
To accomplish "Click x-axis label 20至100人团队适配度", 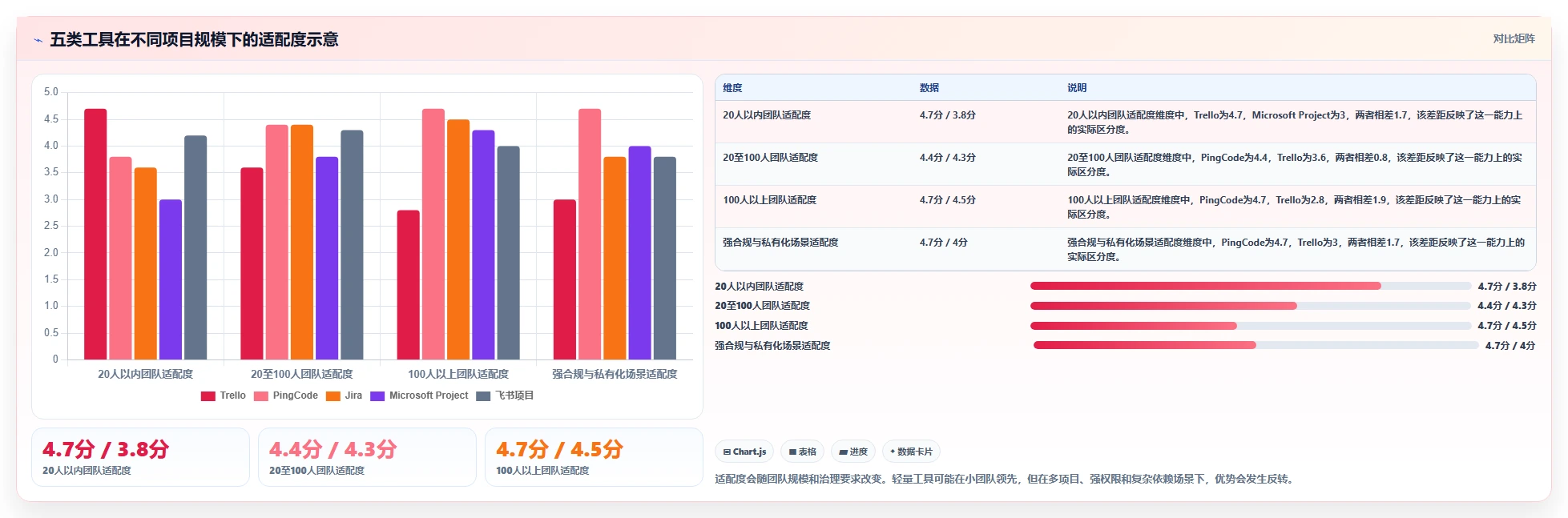I will [x=302, y=374].
